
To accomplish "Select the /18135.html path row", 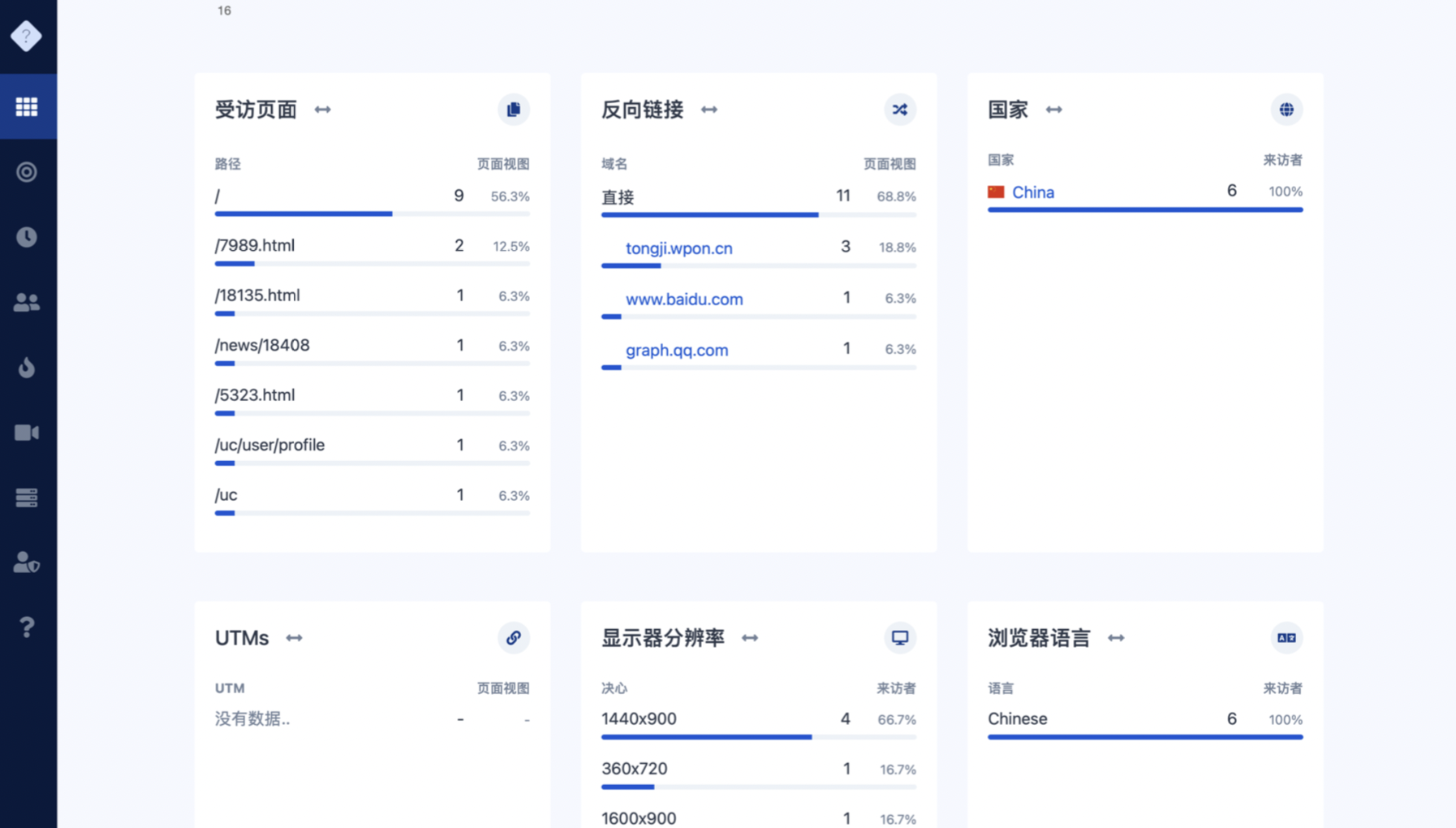I will pos(373,301).
